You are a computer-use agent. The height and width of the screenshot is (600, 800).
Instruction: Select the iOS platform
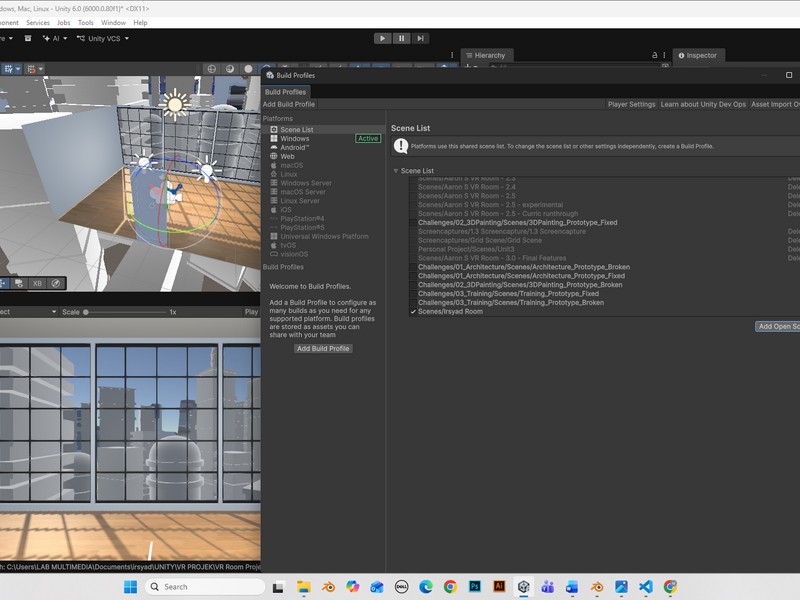(x=323, y=210)
